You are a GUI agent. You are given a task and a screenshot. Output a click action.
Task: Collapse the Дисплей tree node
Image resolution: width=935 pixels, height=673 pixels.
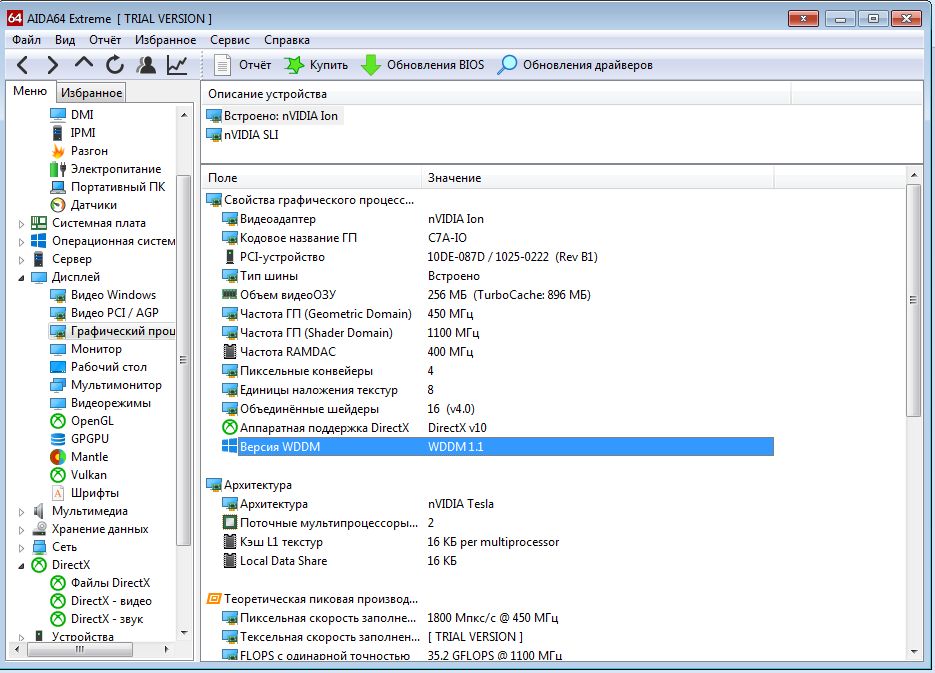pyautogui.click(x=21, y=278)
